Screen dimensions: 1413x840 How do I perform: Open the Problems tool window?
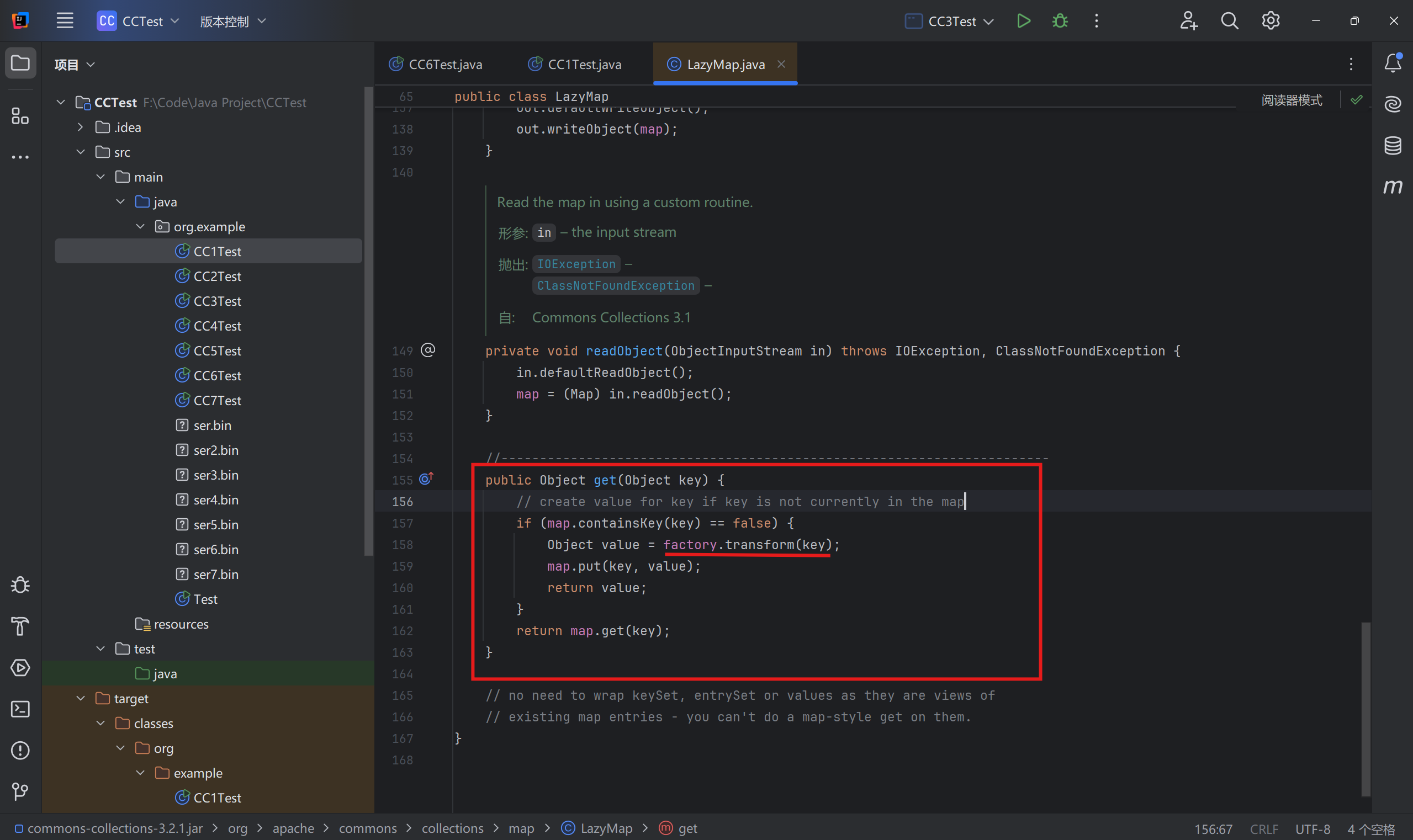20,750
